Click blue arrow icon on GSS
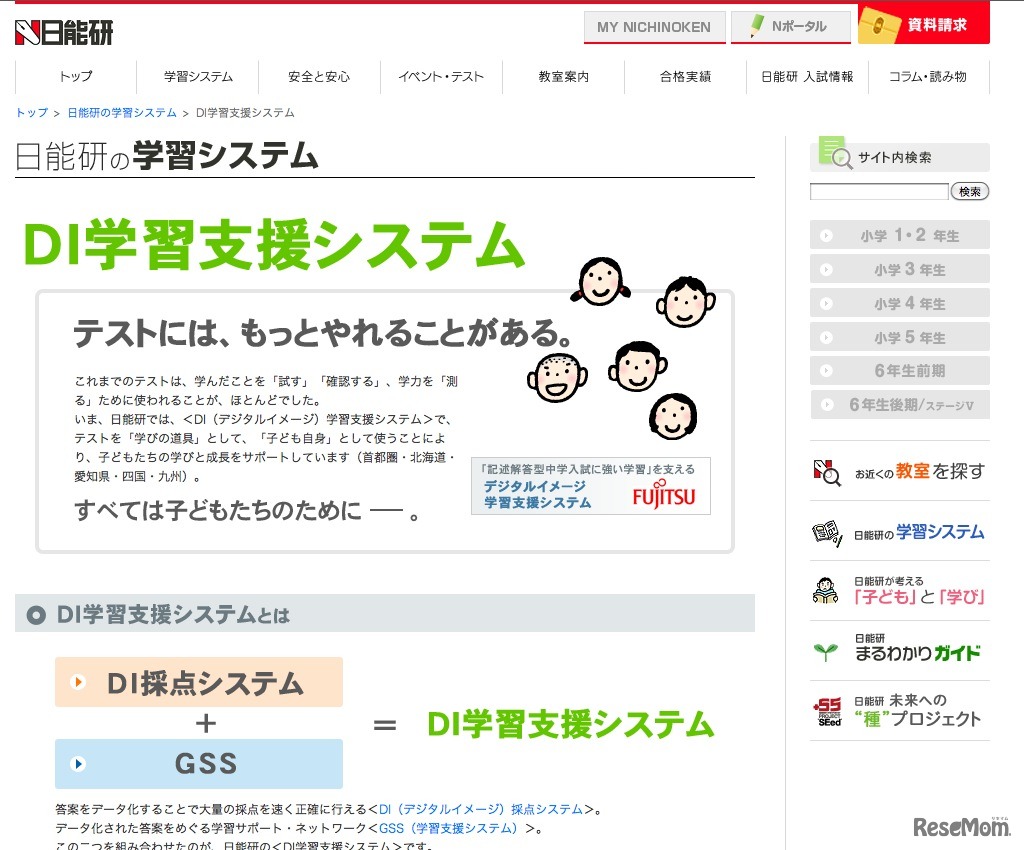The height and width of the screenshot is (850, 1024). (78, 764)
